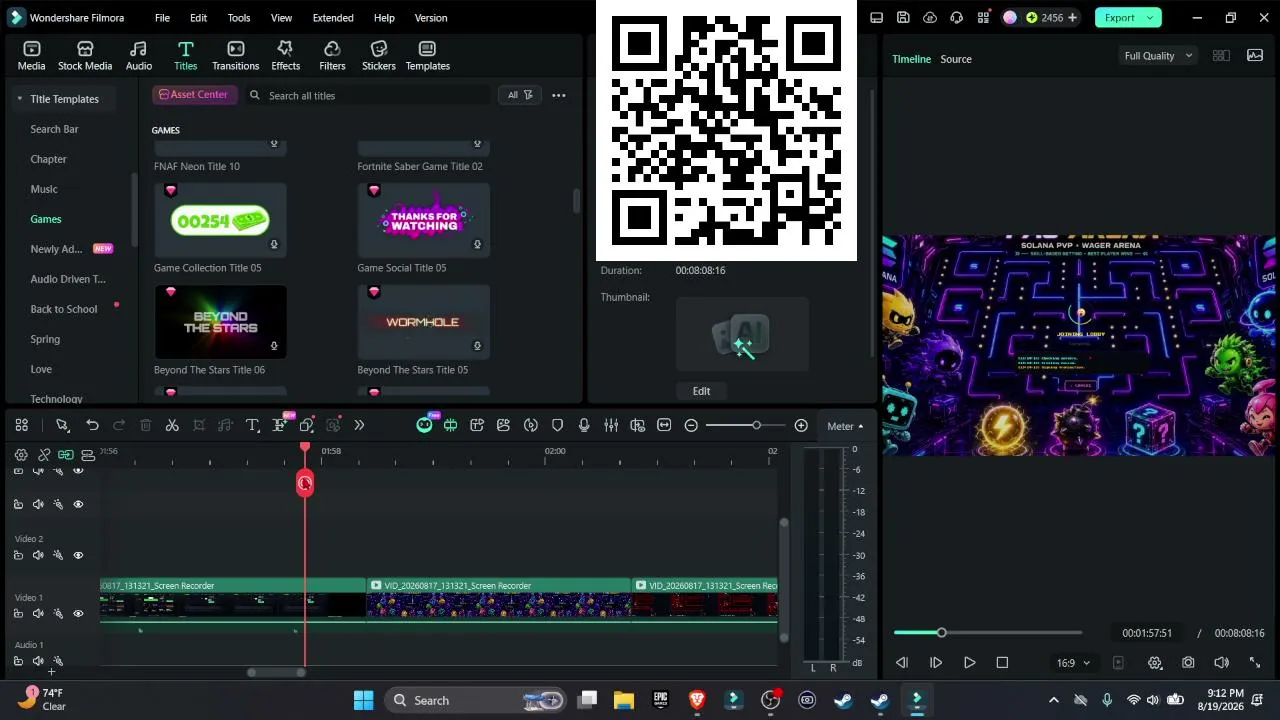Open the Media panel

(x=31, y=56)
